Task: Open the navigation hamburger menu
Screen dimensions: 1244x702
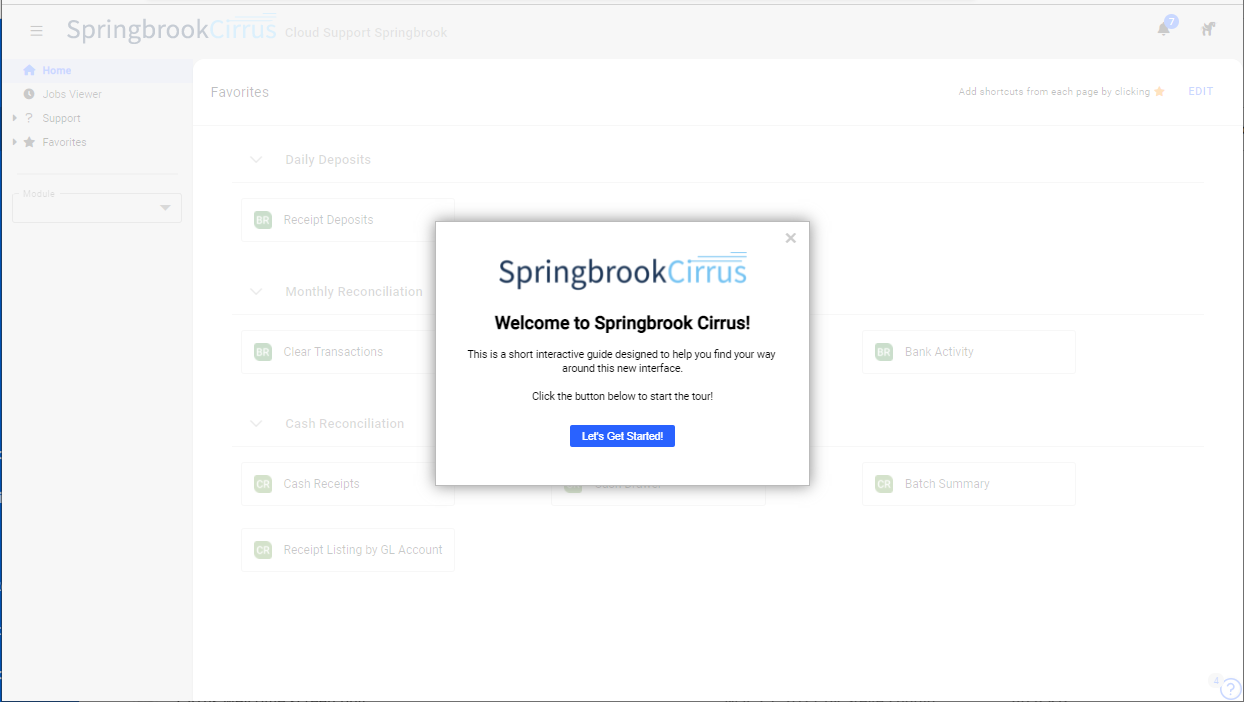Action: pyautogui.click(x=36, y=30)
